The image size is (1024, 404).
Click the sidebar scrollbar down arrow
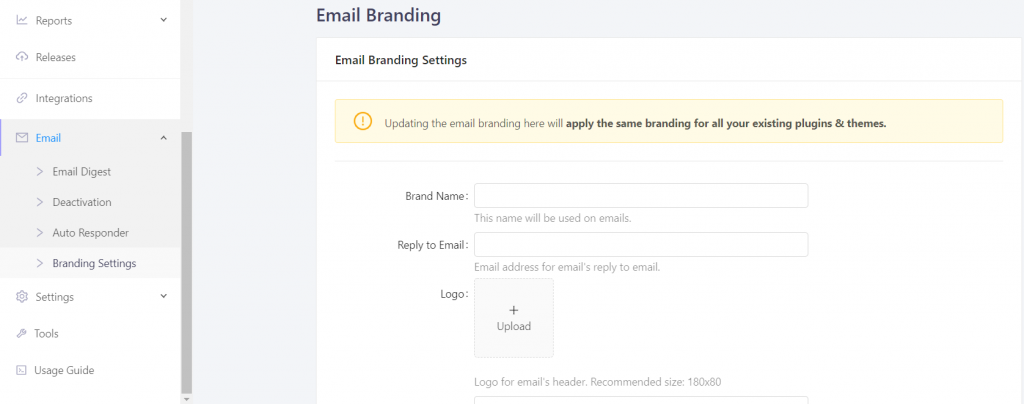pyautogui.click(x=186, y=398)
